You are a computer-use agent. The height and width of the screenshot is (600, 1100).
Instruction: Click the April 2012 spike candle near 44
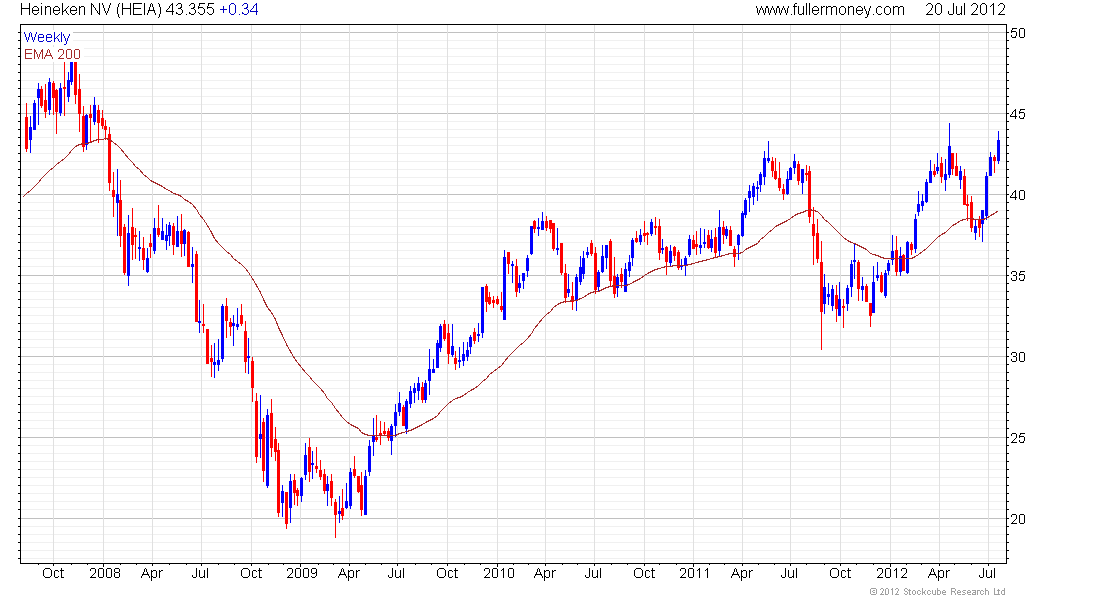coord(949,149)
